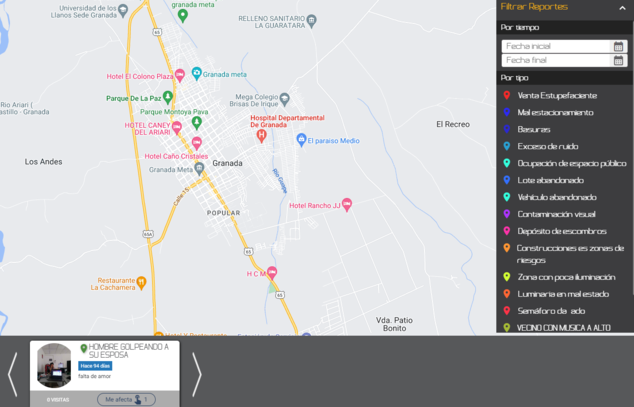The image size is (634, 407).
Task: Filter by Venta Estupefaciente pin
Action: (507, 95)
